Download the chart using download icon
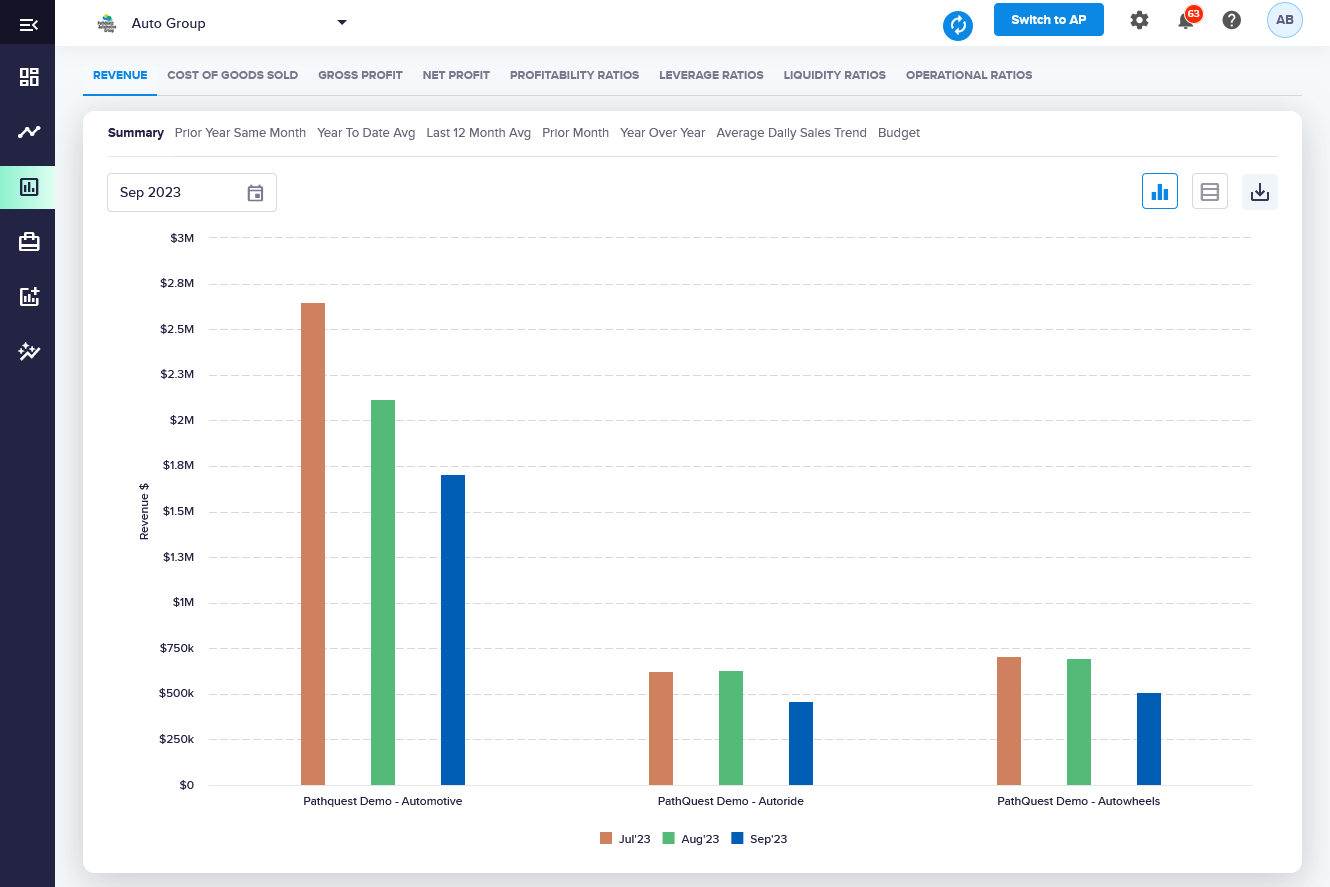1330x887 pixels. pyautogui.click(x=1260, y=192)
